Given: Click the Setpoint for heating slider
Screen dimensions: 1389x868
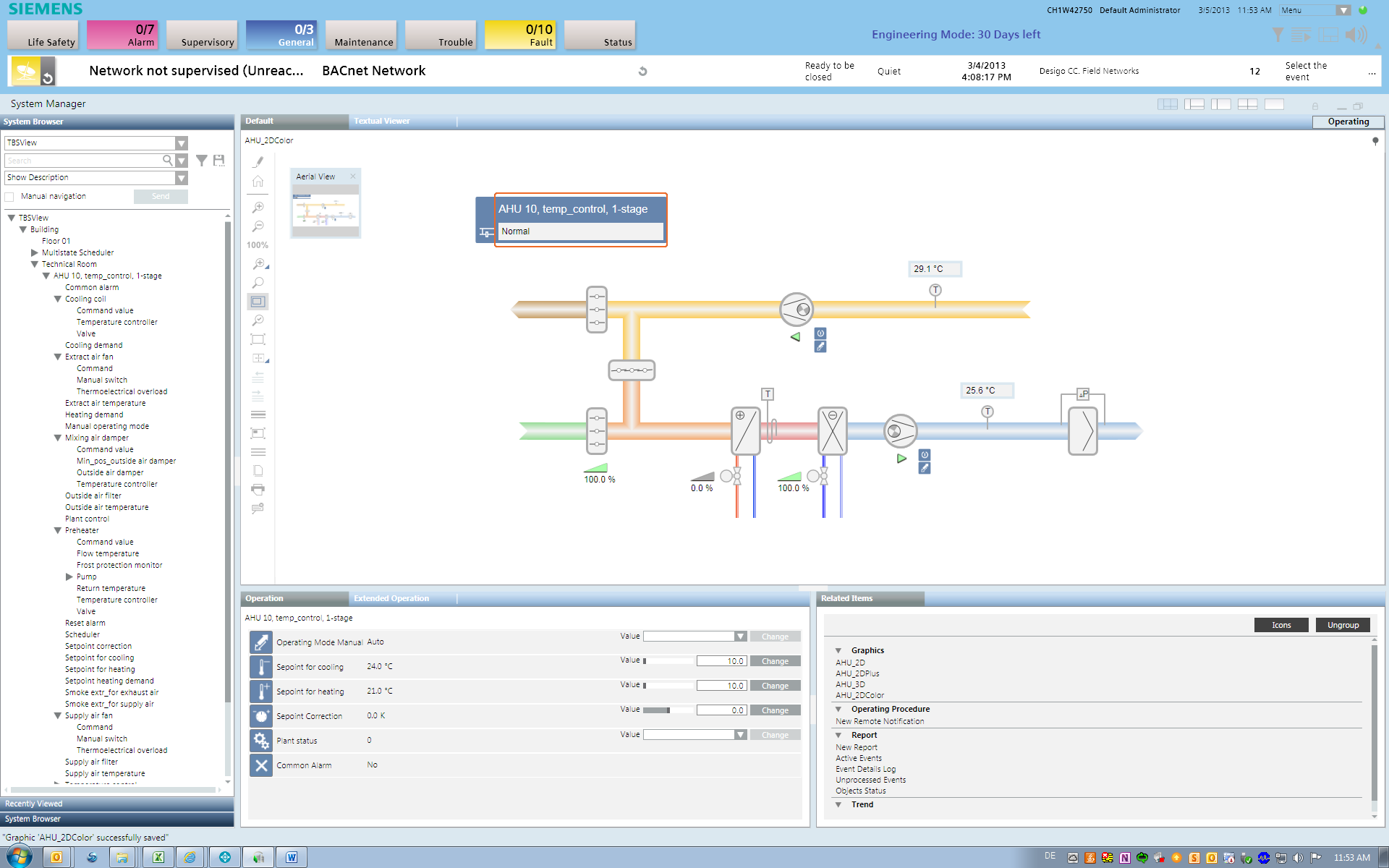Looking at the screenshot, I should tap(668, 686).
